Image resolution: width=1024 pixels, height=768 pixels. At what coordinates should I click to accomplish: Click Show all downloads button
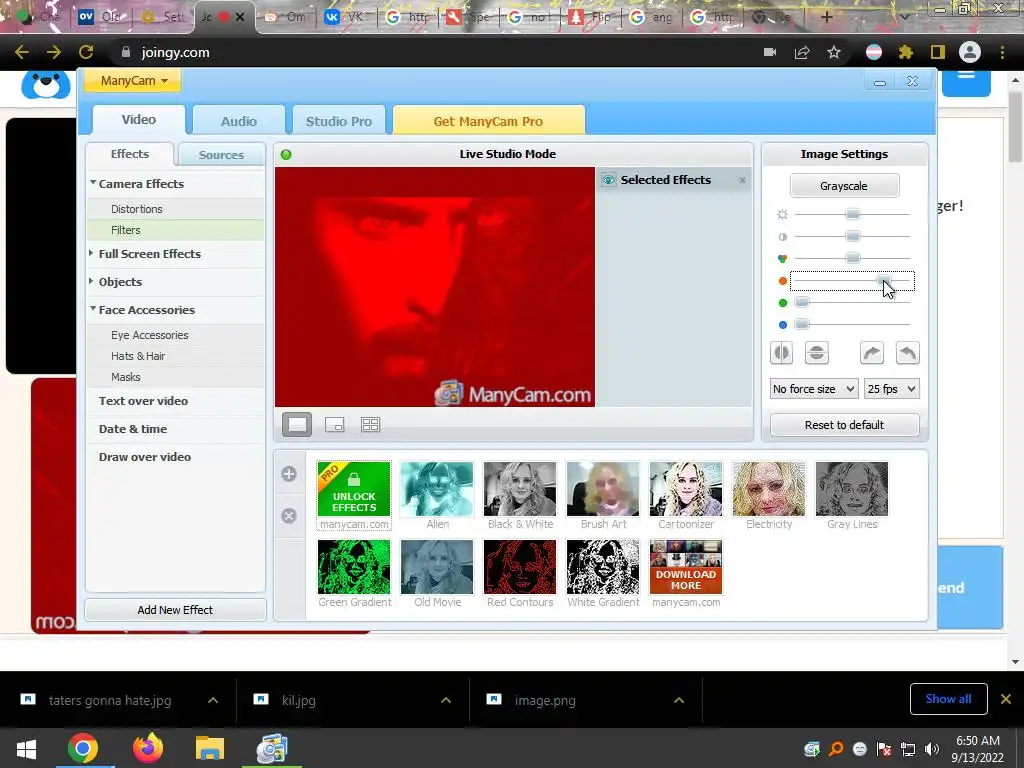tap(948, 699)
